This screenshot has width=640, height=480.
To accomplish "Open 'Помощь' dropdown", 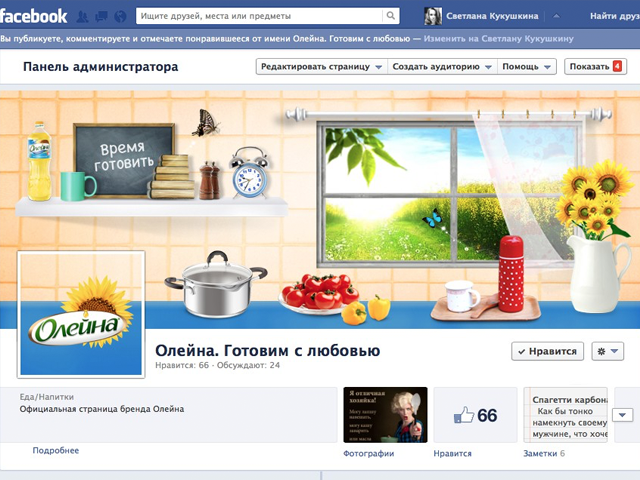I will pyautogui.click(x=527, y=67).
